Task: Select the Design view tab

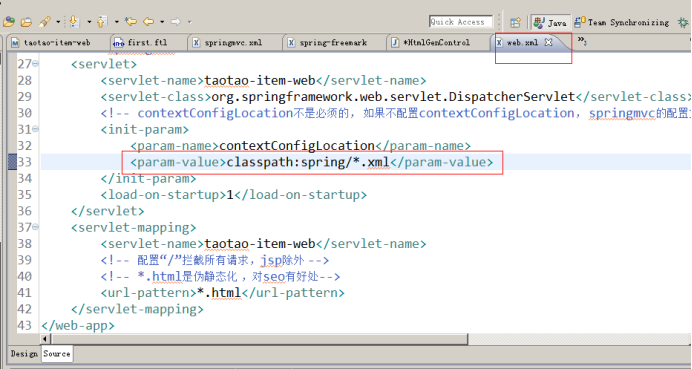Action: pos(24,354)
